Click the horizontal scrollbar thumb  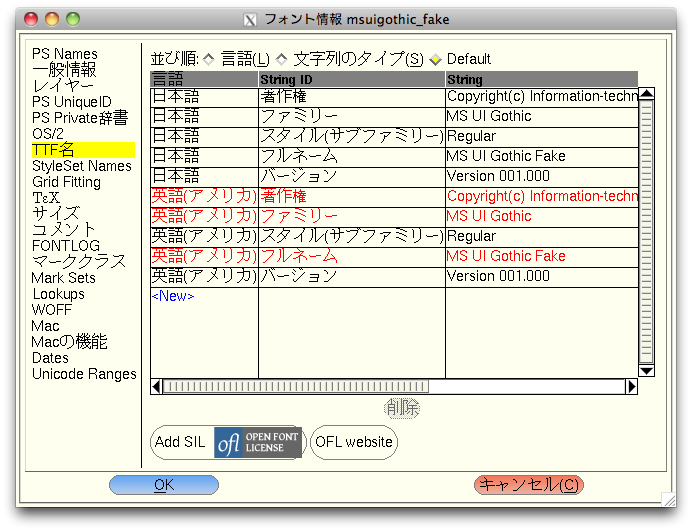[x=296, y=387]
